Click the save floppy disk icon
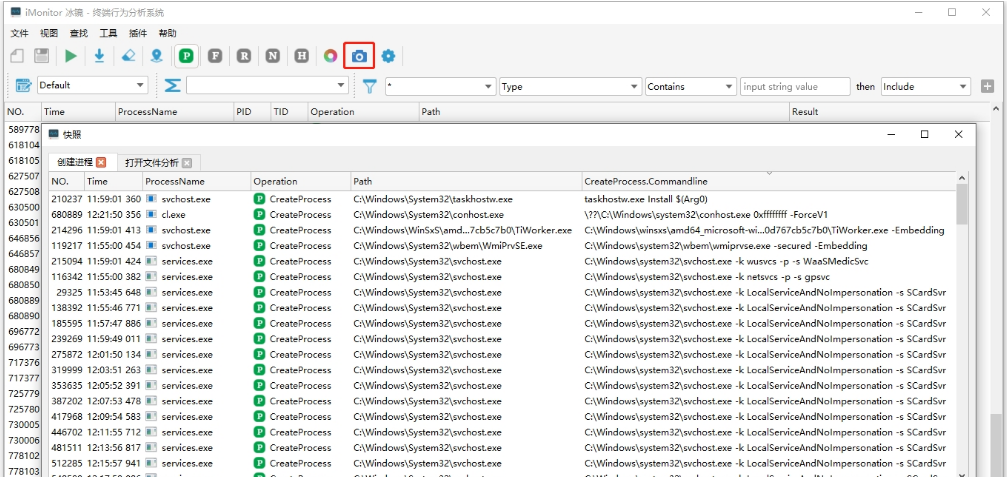This screenshot has width=1007, height=477. [x=42, y=56]
